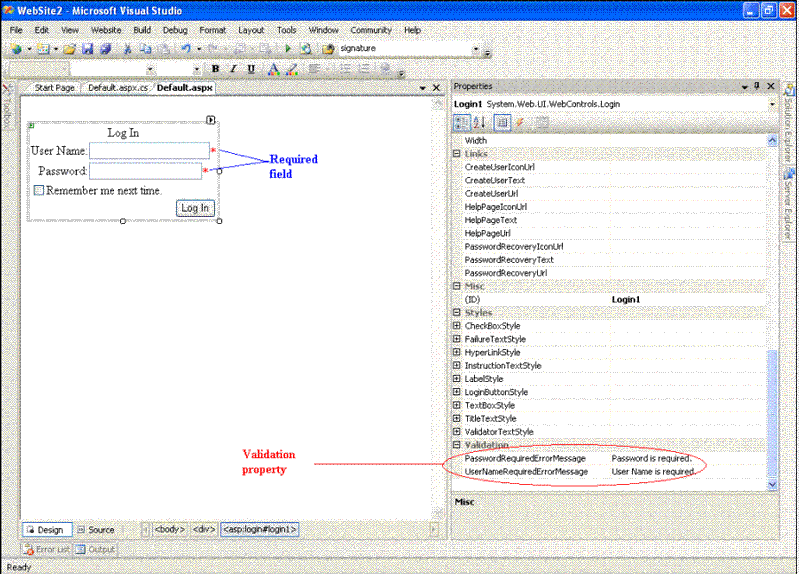Click the Background Color highlighter icon
800x574 pixels.
click(x=292, y=69)
